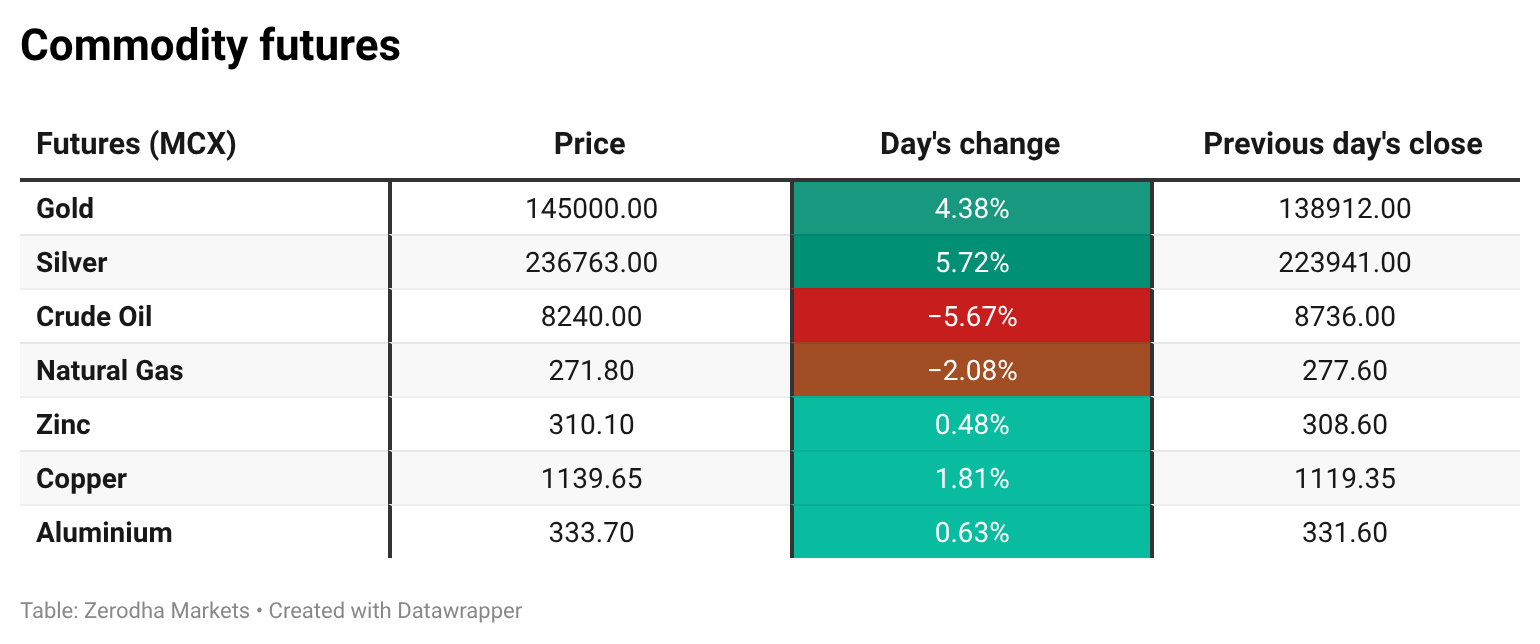1540x644 pixels.
Task: Click the Copper row label
Action: [81, 479]
